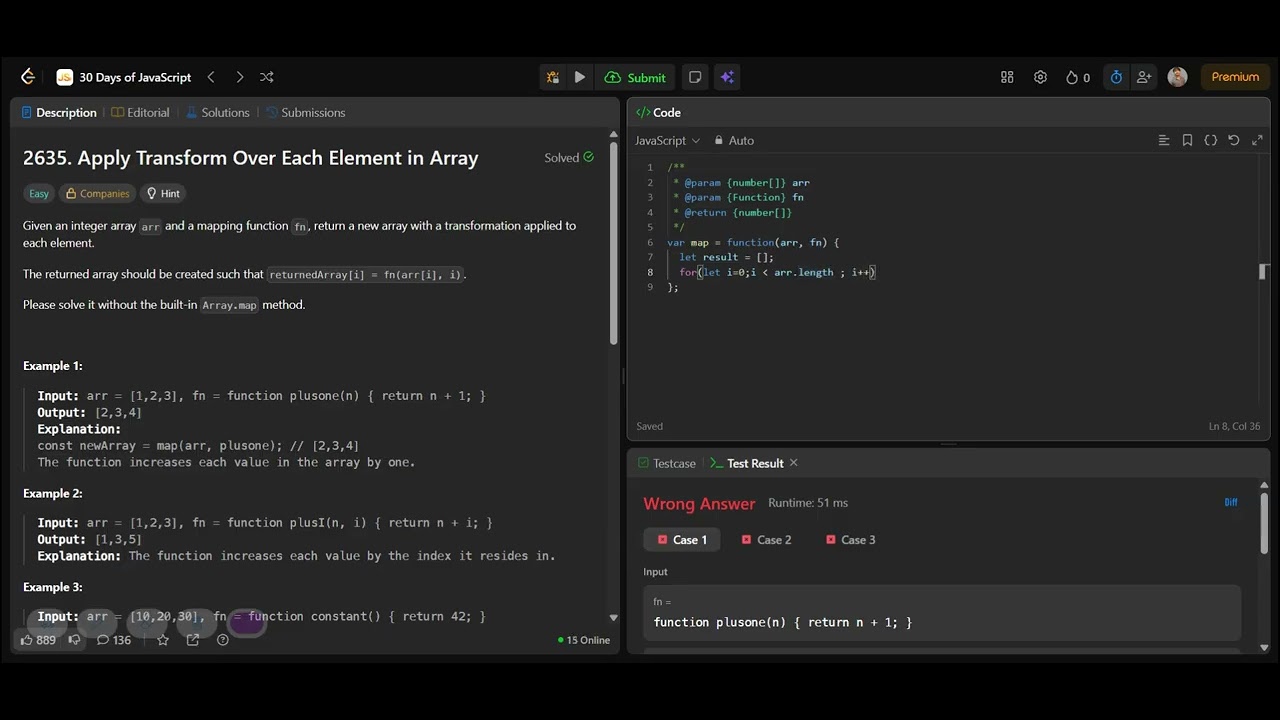Click the 15 Online indicator
This screenshot has height=720, width=1280.
(584, 640)
